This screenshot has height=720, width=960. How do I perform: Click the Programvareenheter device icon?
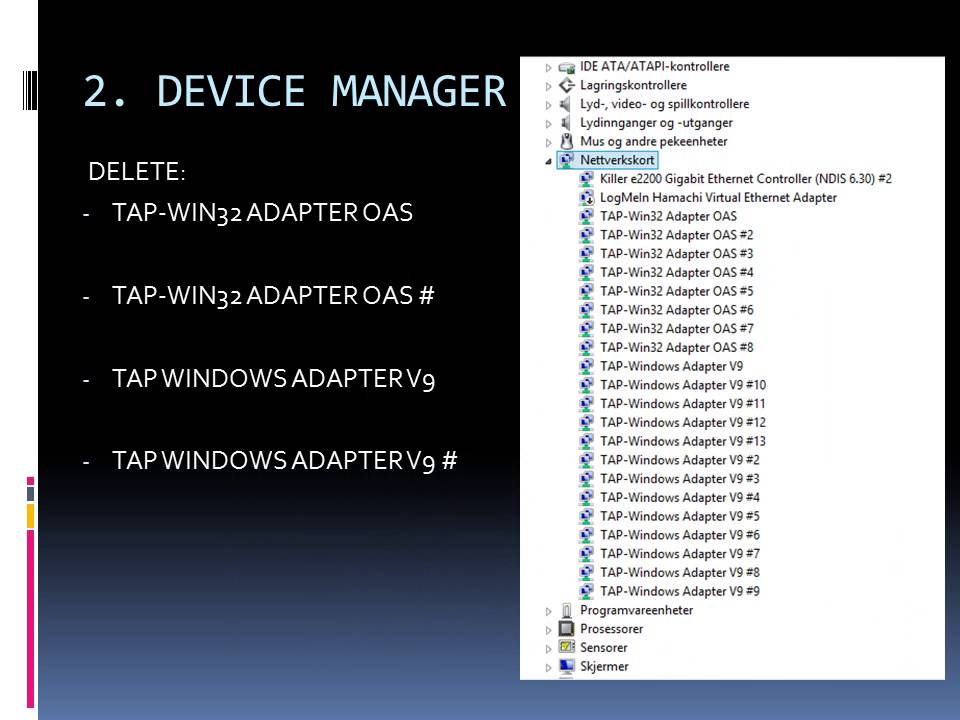point(567,610)
